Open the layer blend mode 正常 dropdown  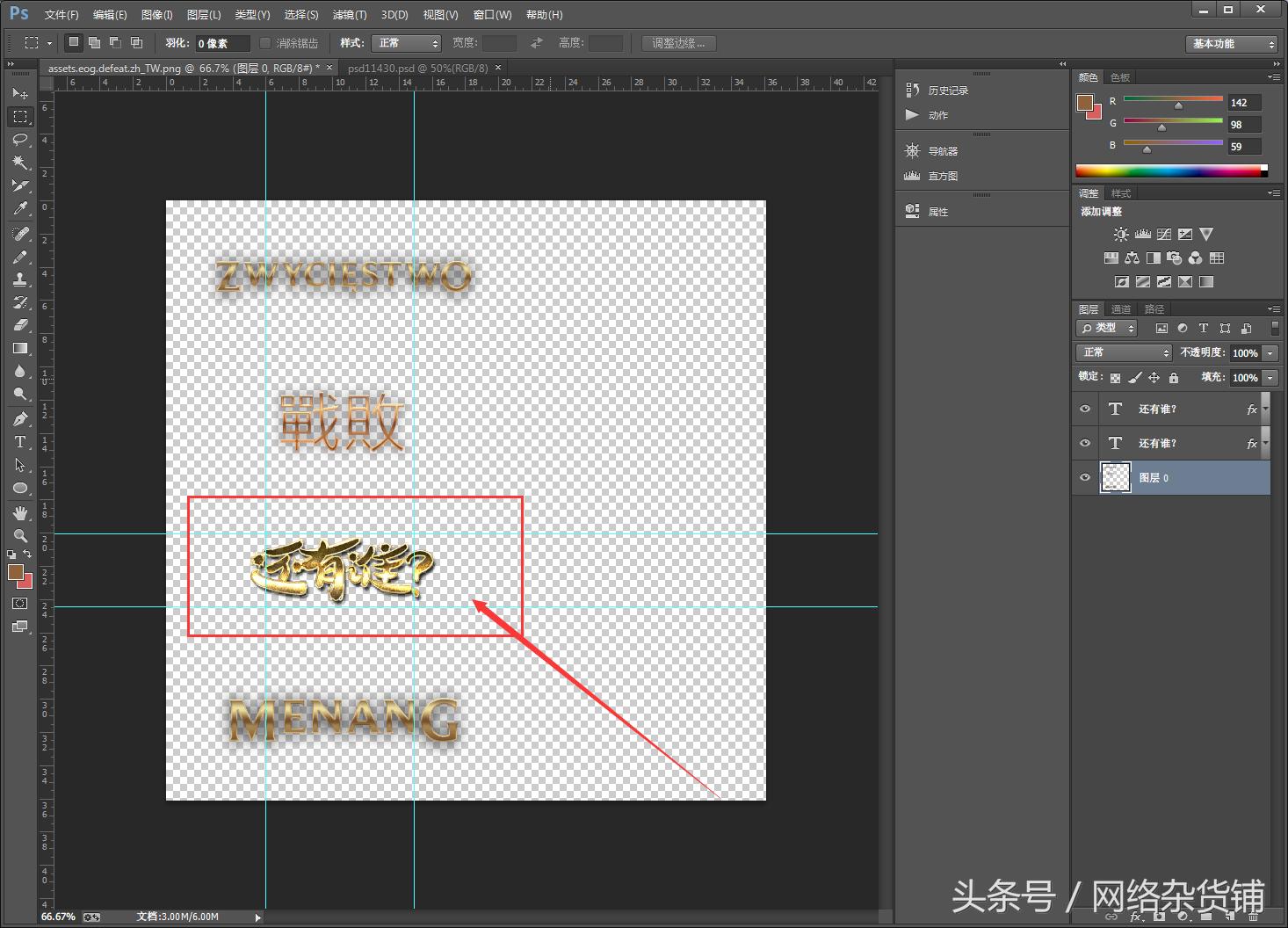tap(1124, 352)
